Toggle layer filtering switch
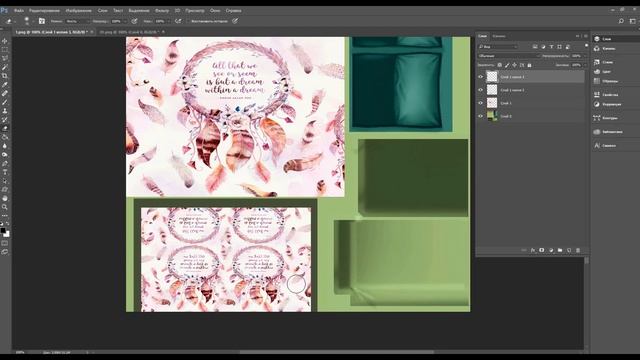Image resolution: width=640 pixels, height=360 pixels. (587, 46)
